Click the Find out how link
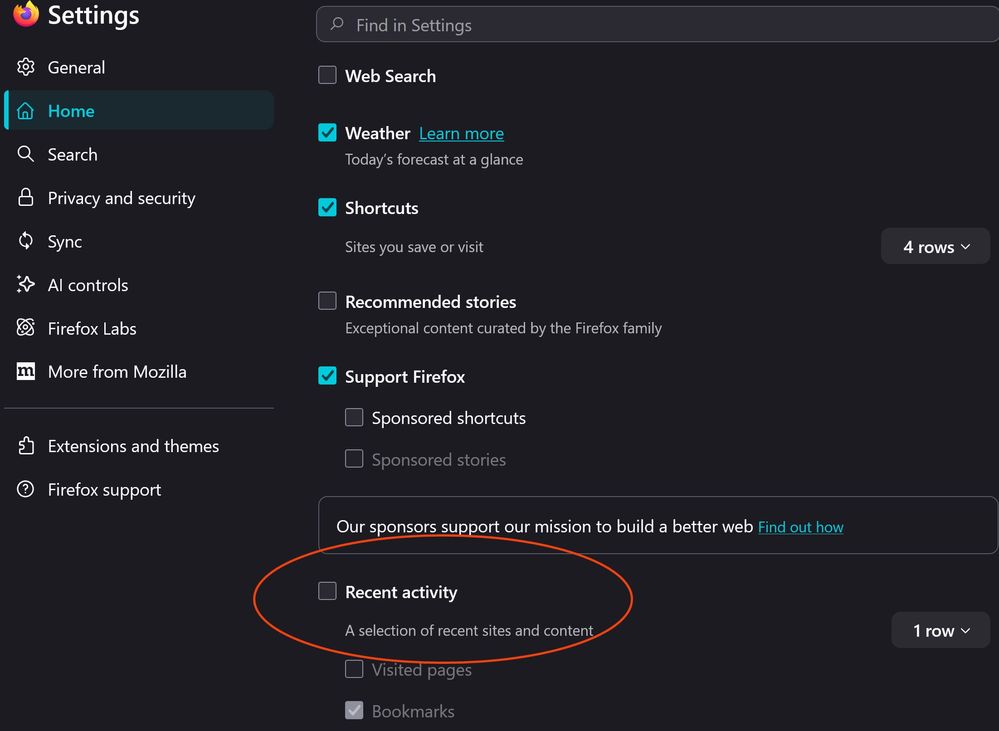This screenshot has width=999, height=731. click(800, 527)
